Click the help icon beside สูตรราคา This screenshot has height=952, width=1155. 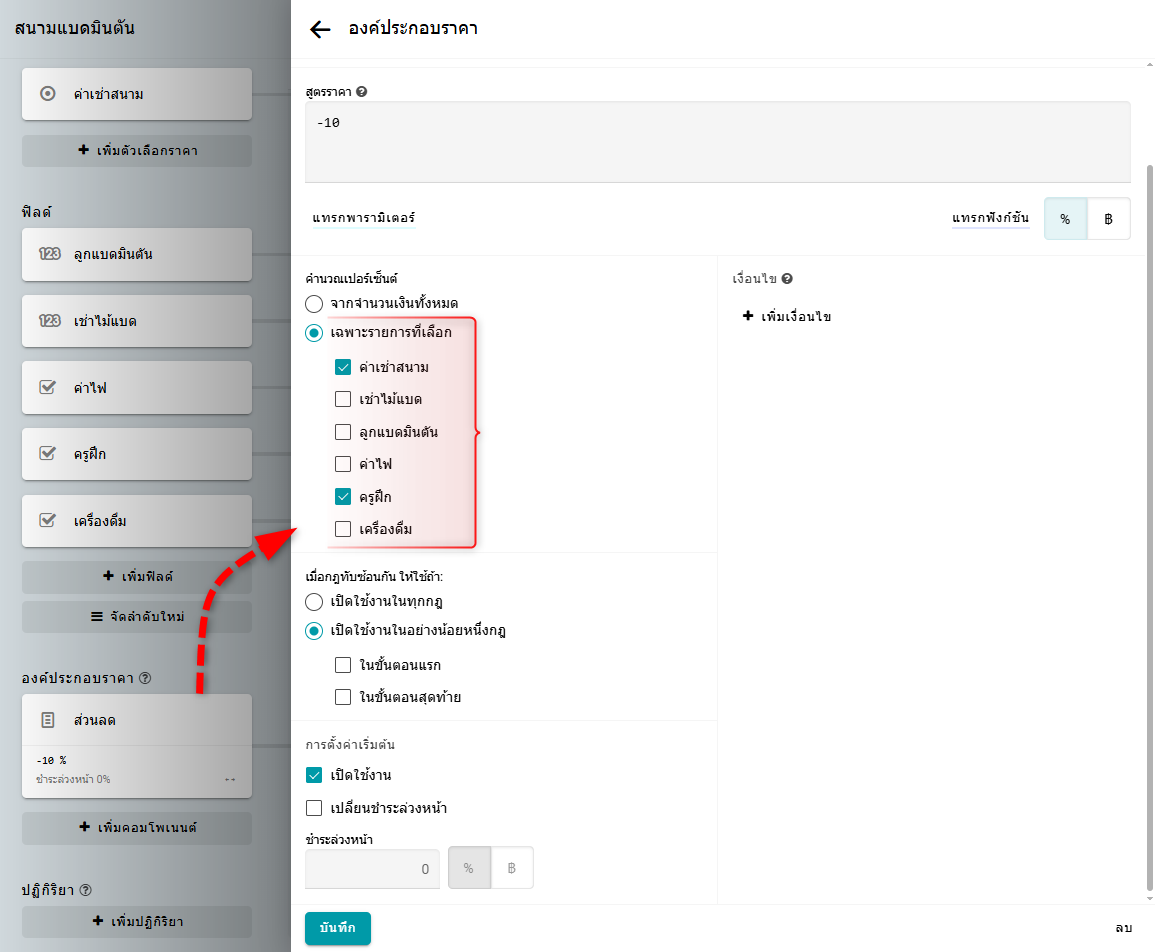(x=361, y=91)
